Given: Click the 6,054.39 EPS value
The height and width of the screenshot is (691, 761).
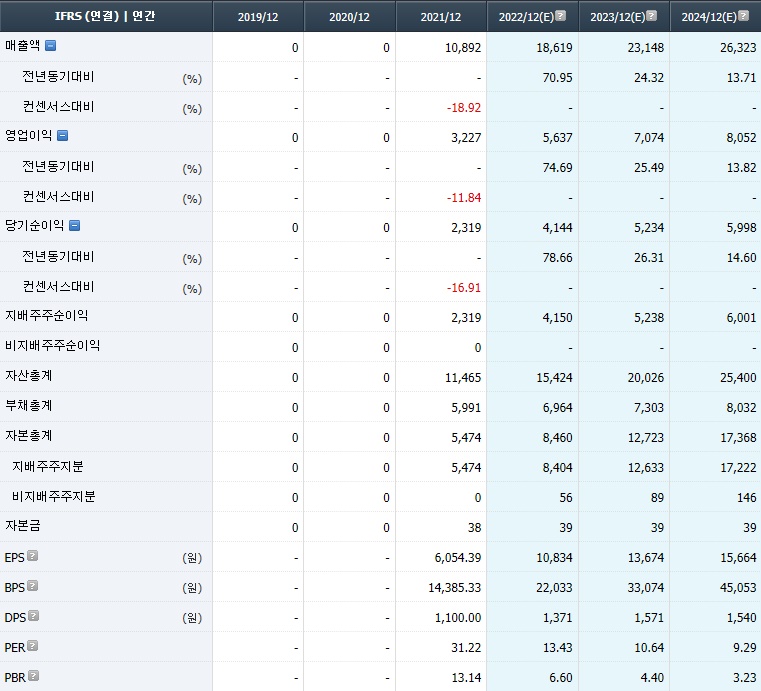Looking at the screenshot, I should [458, 558].
